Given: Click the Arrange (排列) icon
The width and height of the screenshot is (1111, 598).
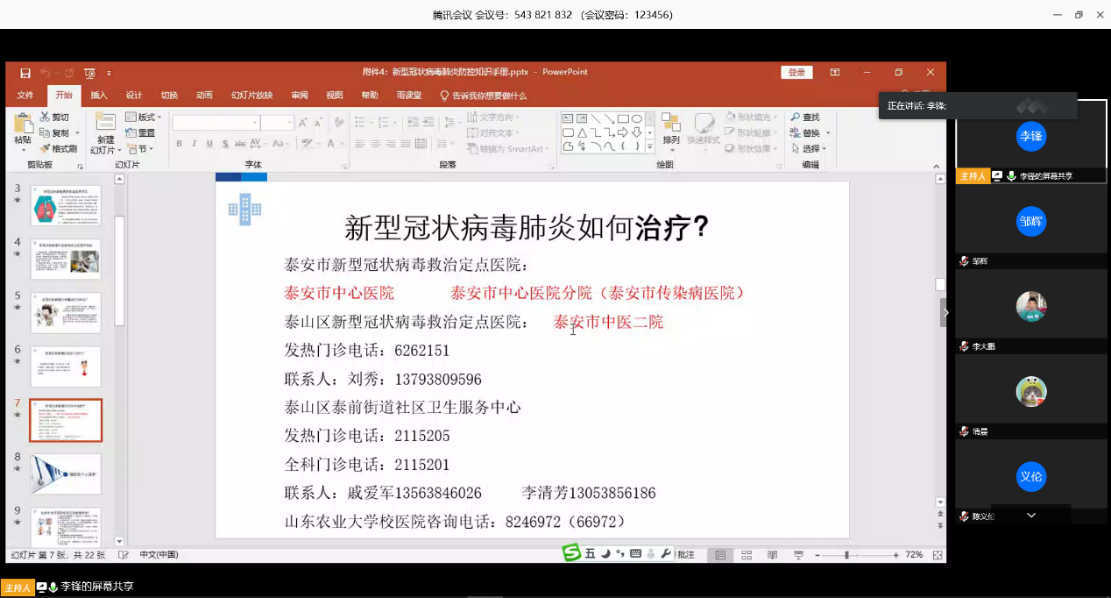Looking at the screenshot, I should (671, 124).
